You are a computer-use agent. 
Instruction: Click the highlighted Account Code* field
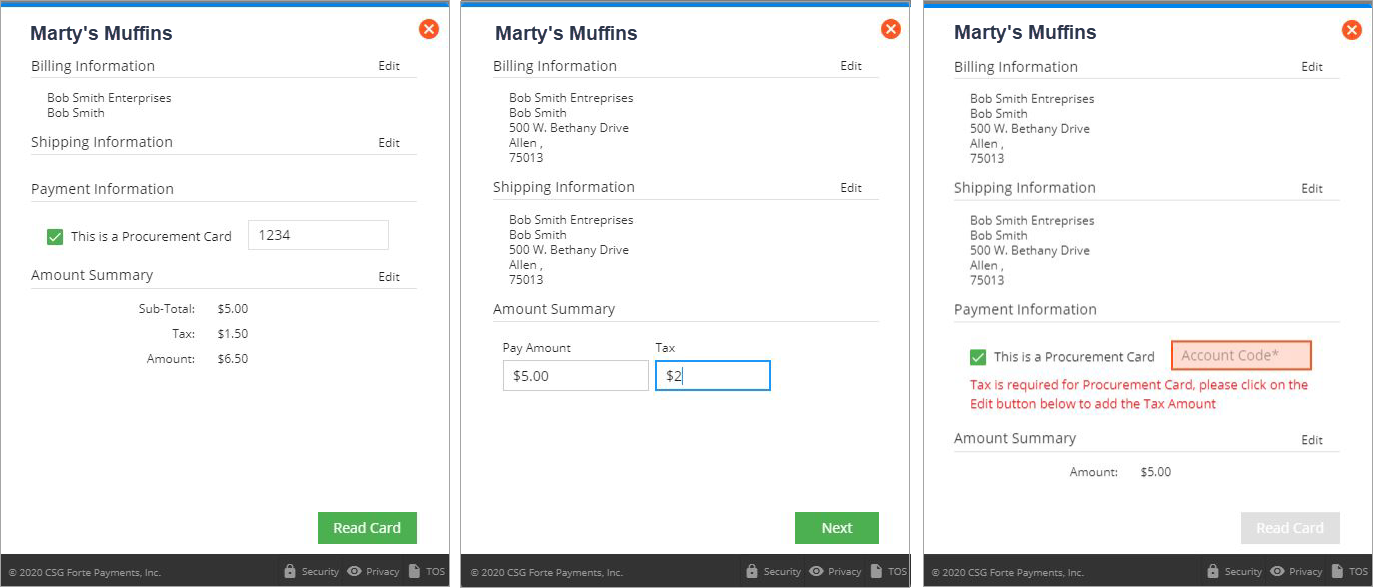pos(1241,355)
